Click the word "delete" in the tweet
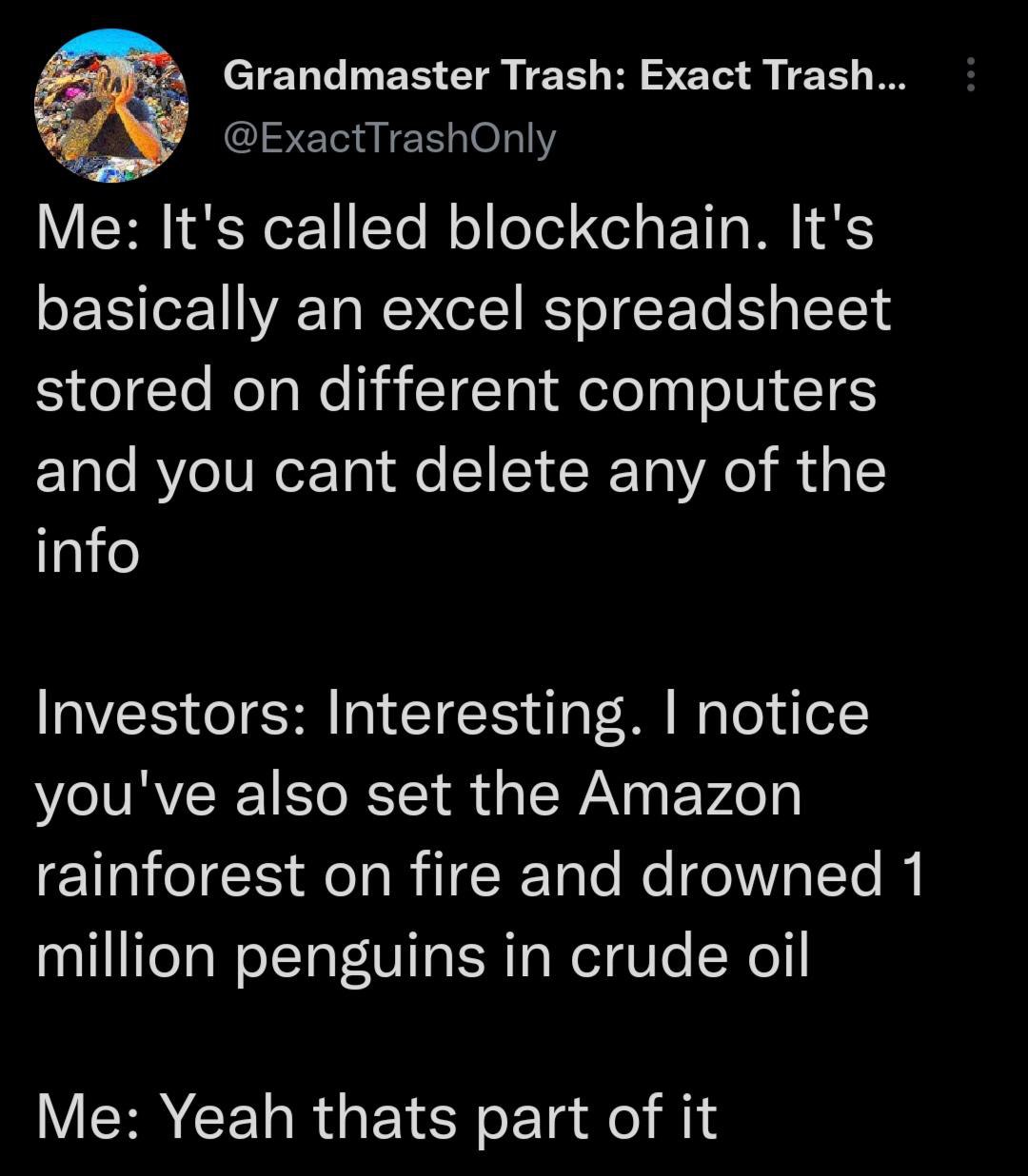This screenshot has height=1176, width=1028. coord(502,470)
